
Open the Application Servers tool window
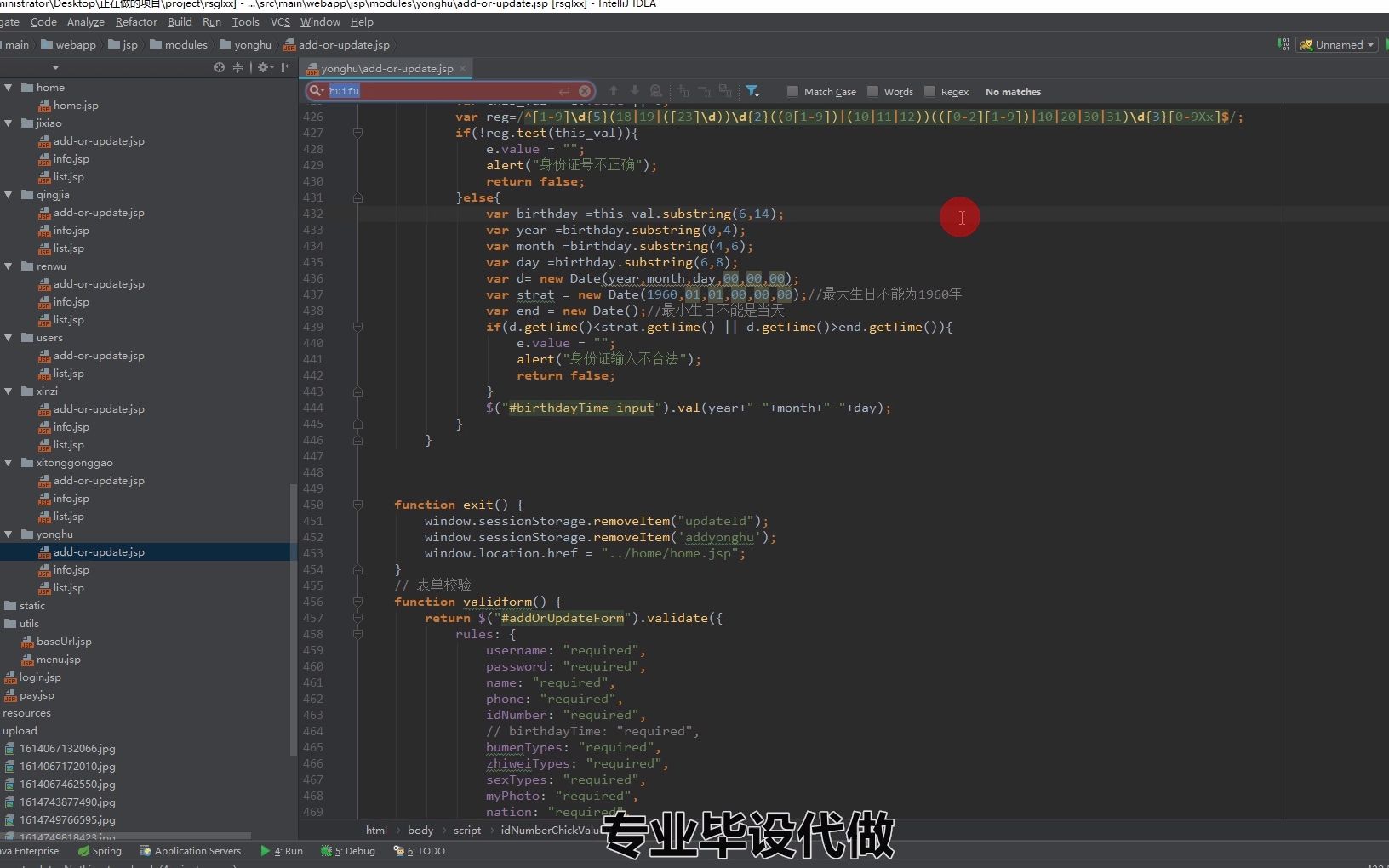pos(191,851)
